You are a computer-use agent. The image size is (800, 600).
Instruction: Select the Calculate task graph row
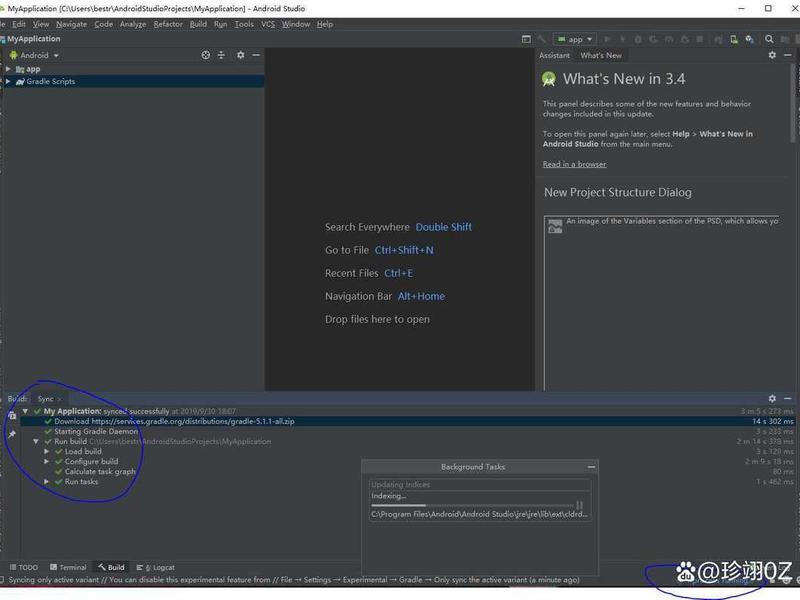pos(408,471)
